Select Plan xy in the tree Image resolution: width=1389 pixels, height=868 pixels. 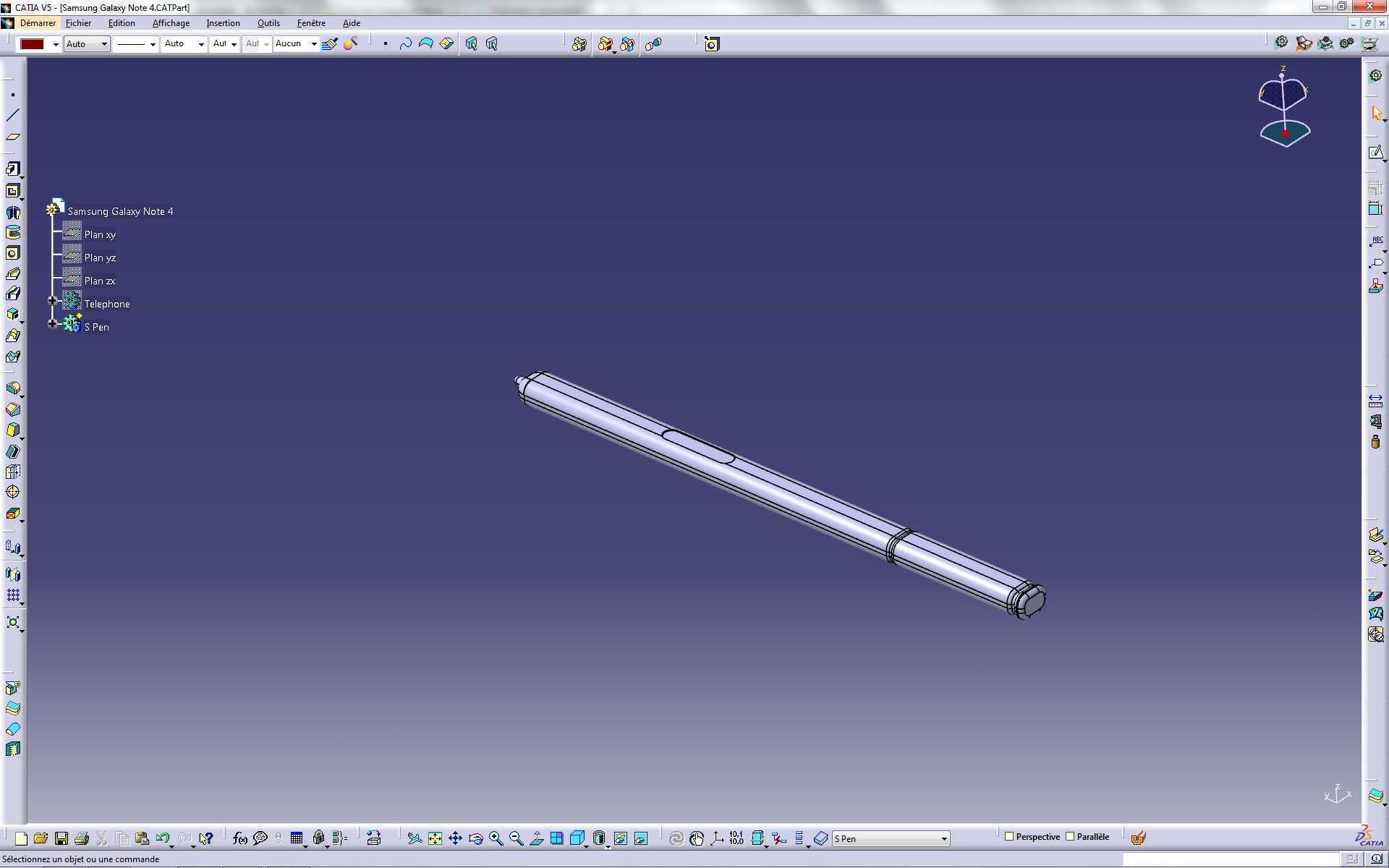tap(100, 234)
